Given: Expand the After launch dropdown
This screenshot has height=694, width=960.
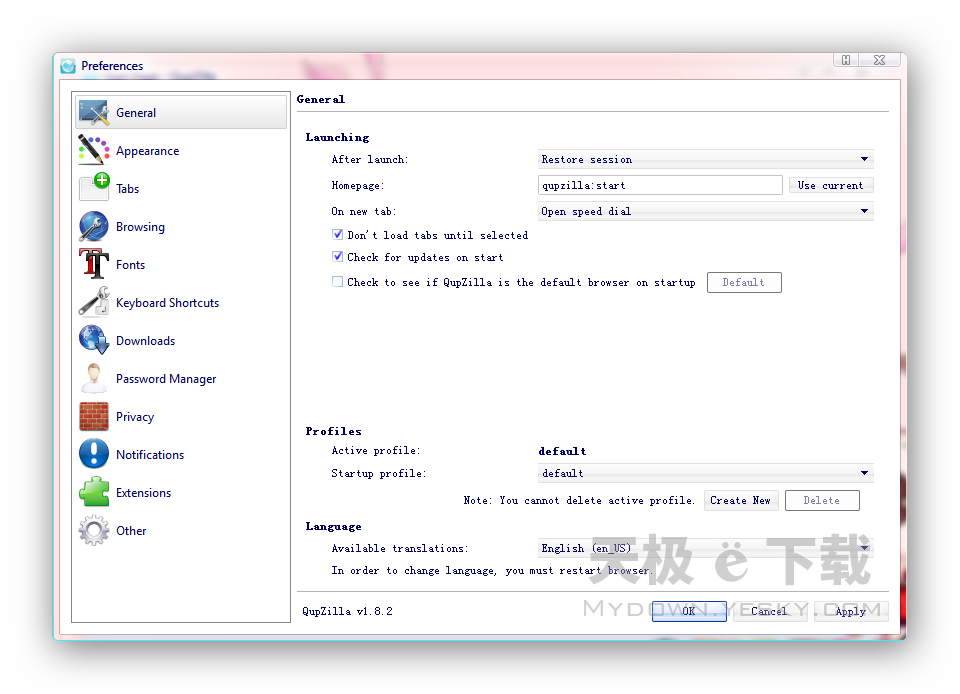Looking at the screenshot, I should tap(705, 159).
